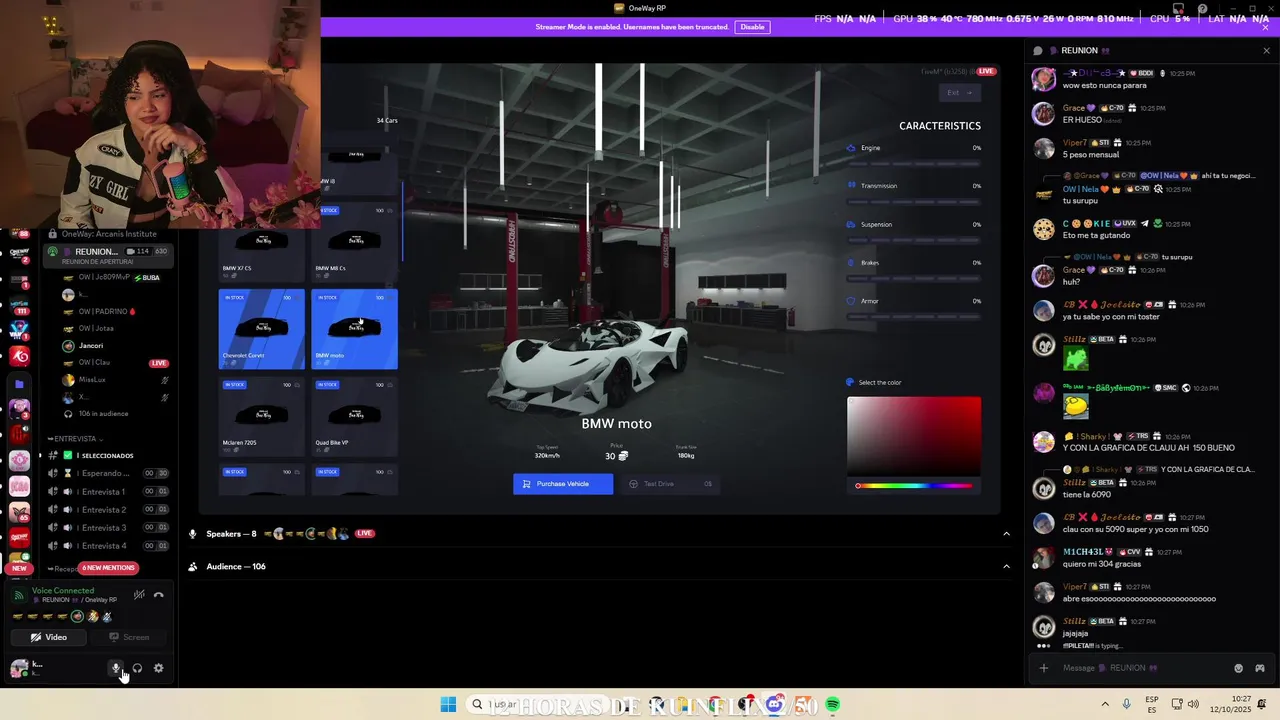This screenshot has width=1280, height=720.
Task: Click the Engine progress bar
Action: tap(914, 163)
